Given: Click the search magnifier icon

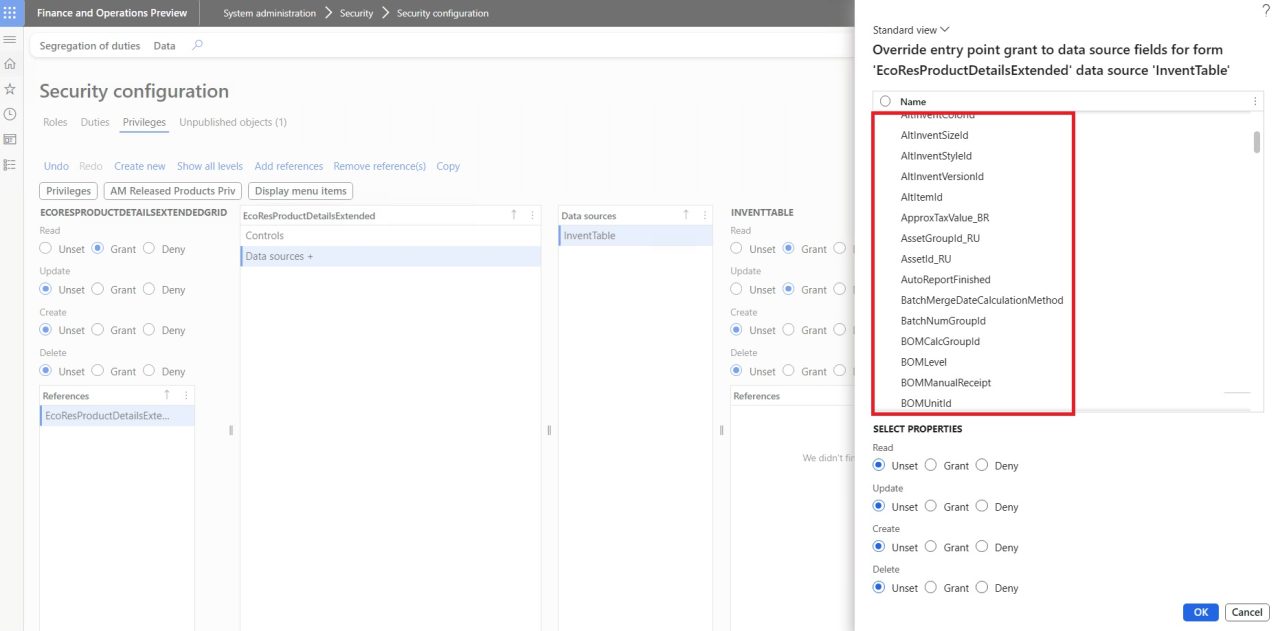Looking at the screenshot, I should pos(197,46).
